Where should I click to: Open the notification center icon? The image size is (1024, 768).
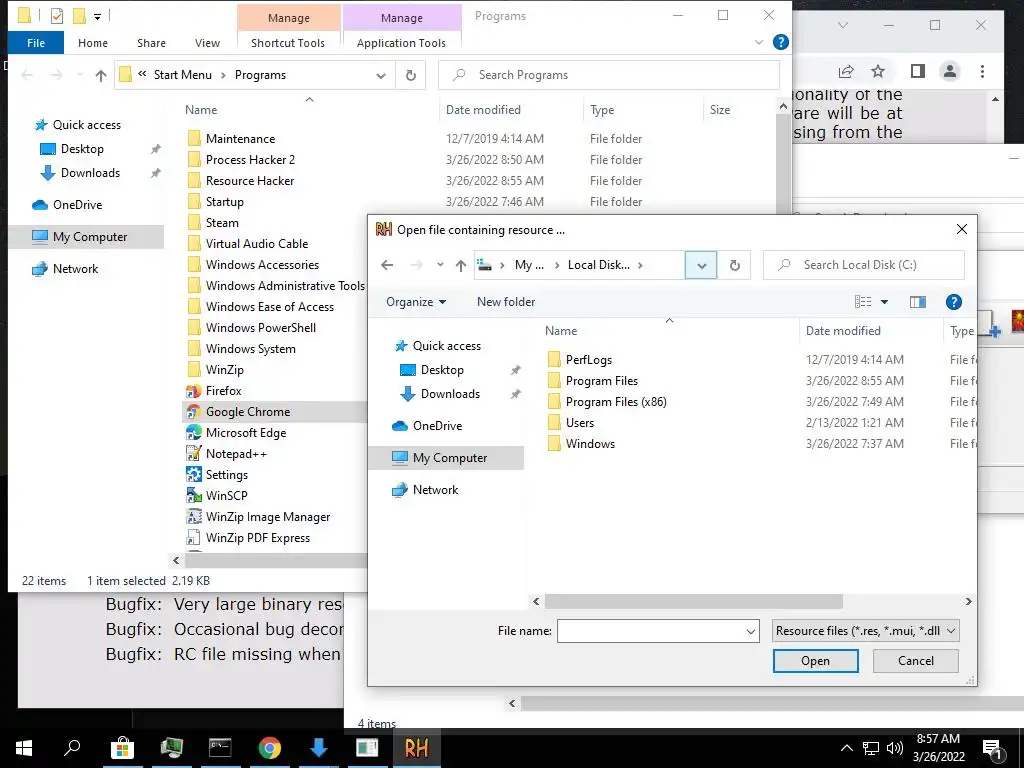992,749
